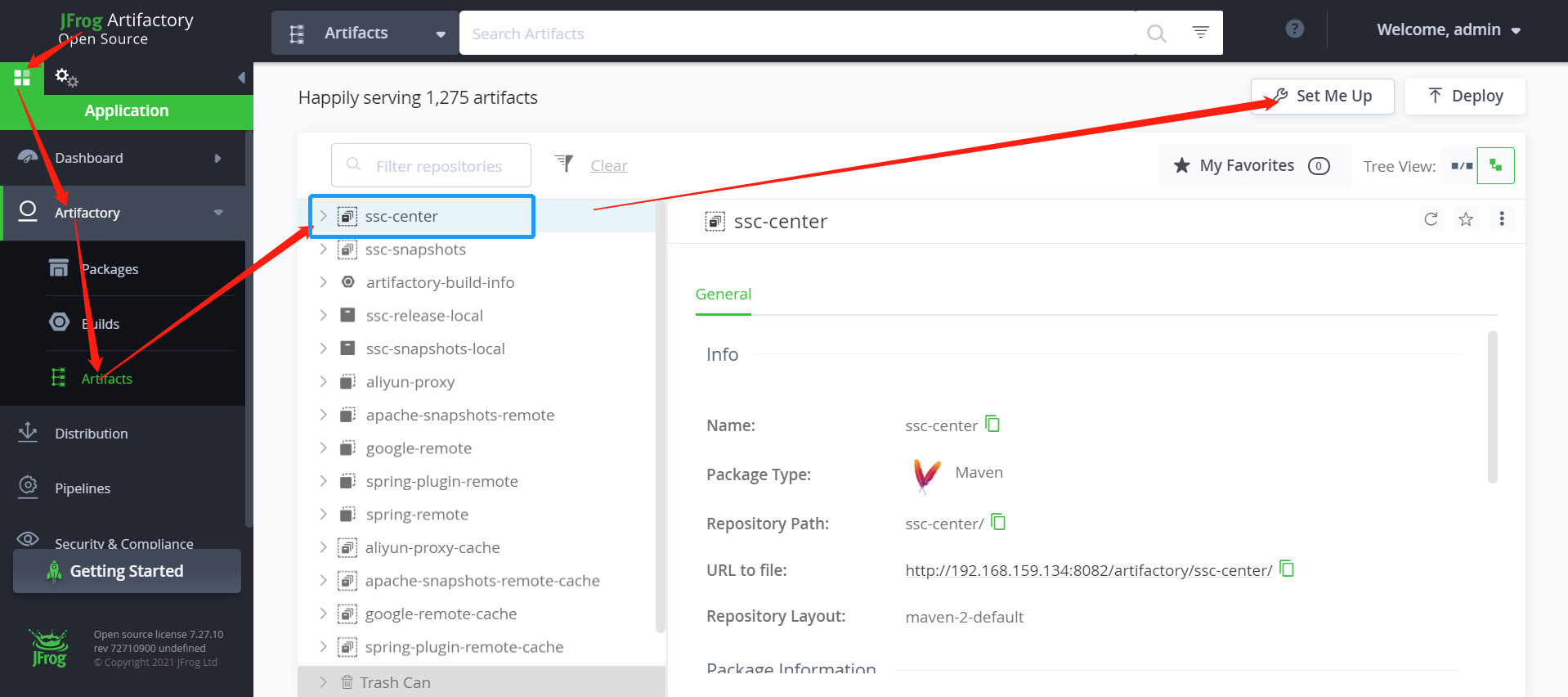Click the Getting Started button
This screenshot has height=697, width=1568.
pos(127,571)
